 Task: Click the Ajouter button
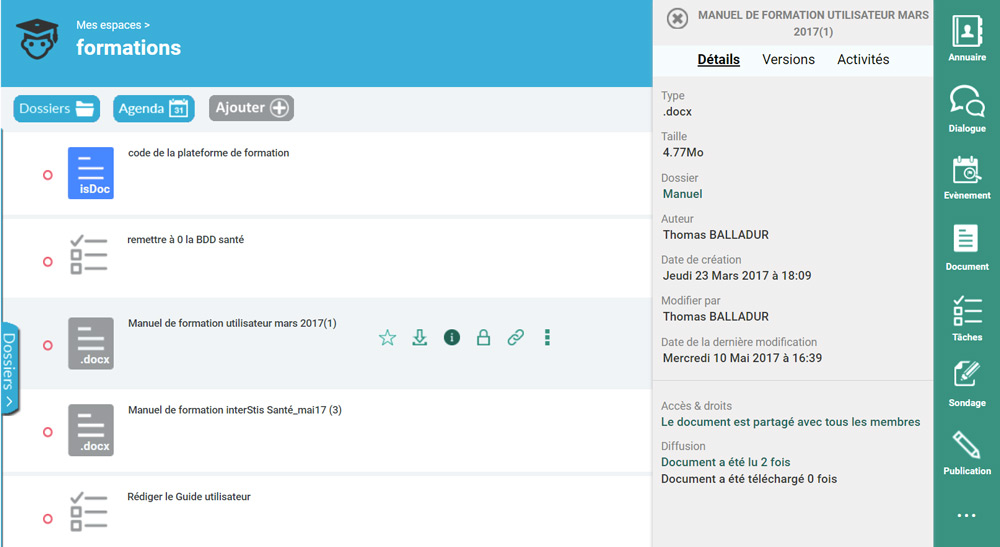tap(251, 108)
